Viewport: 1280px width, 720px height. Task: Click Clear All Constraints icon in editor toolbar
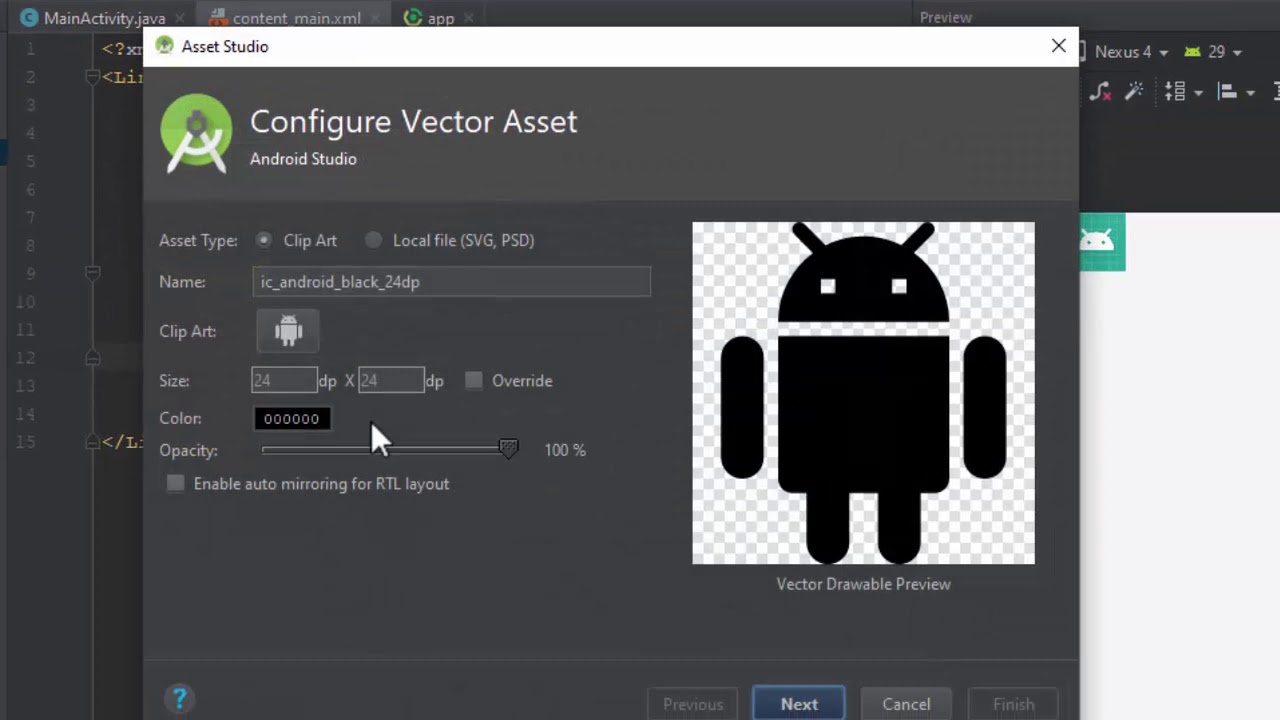[1100, 92]
